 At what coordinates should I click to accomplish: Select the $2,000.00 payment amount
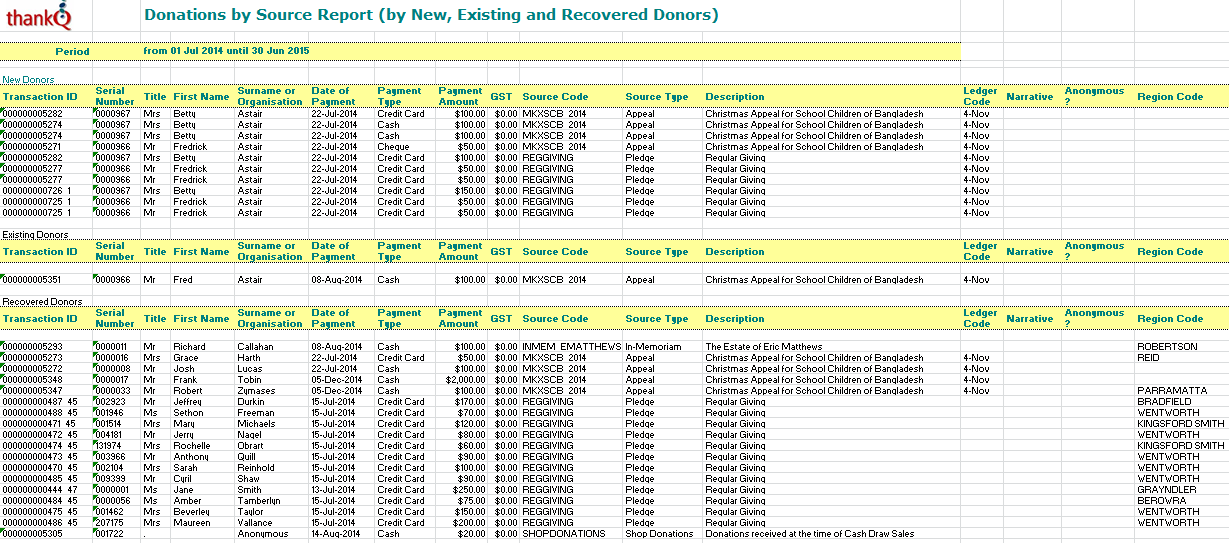click(x=465, y=380)
